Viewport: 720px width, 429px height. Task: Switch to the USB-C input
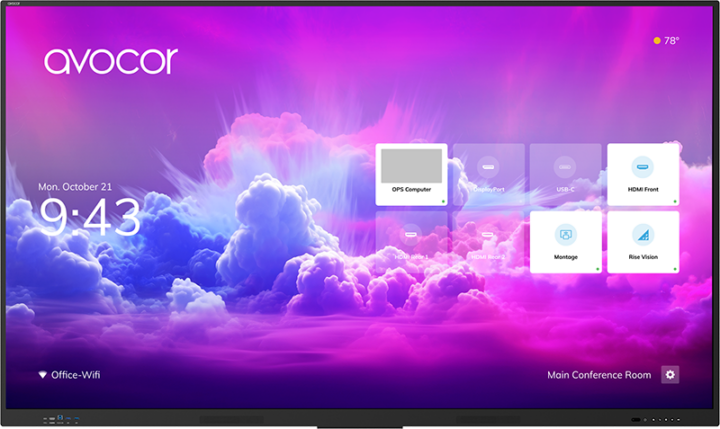point(565,175)
